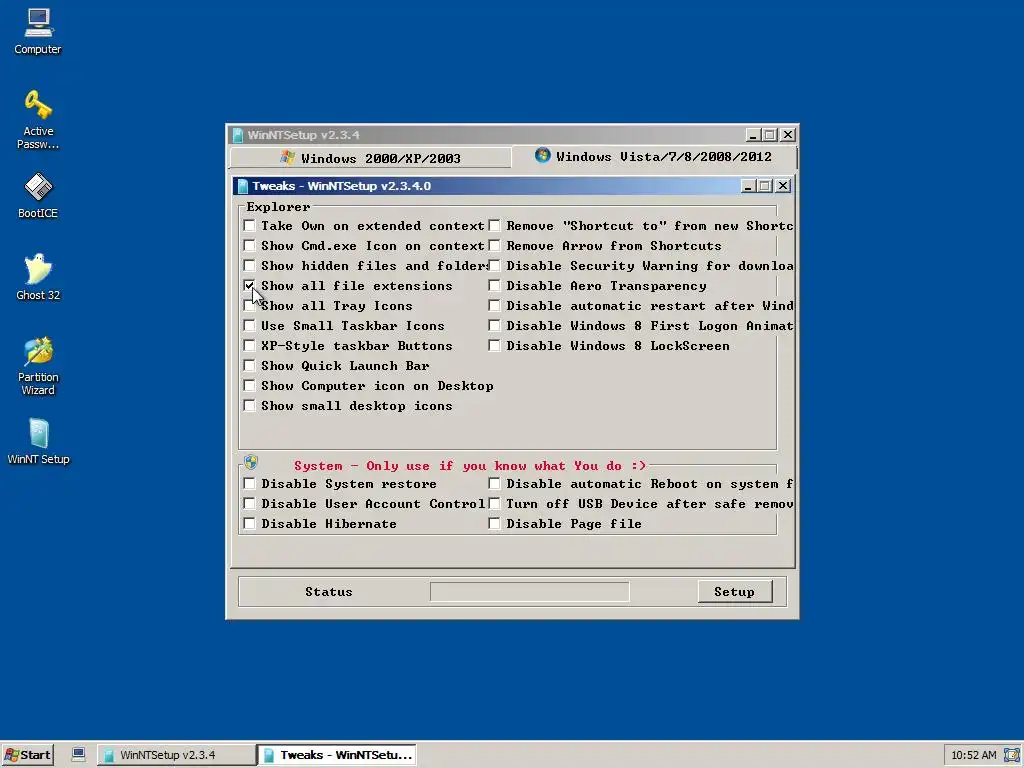
Task: Select the Active Password desktop icon
Action: pos(38,120)
